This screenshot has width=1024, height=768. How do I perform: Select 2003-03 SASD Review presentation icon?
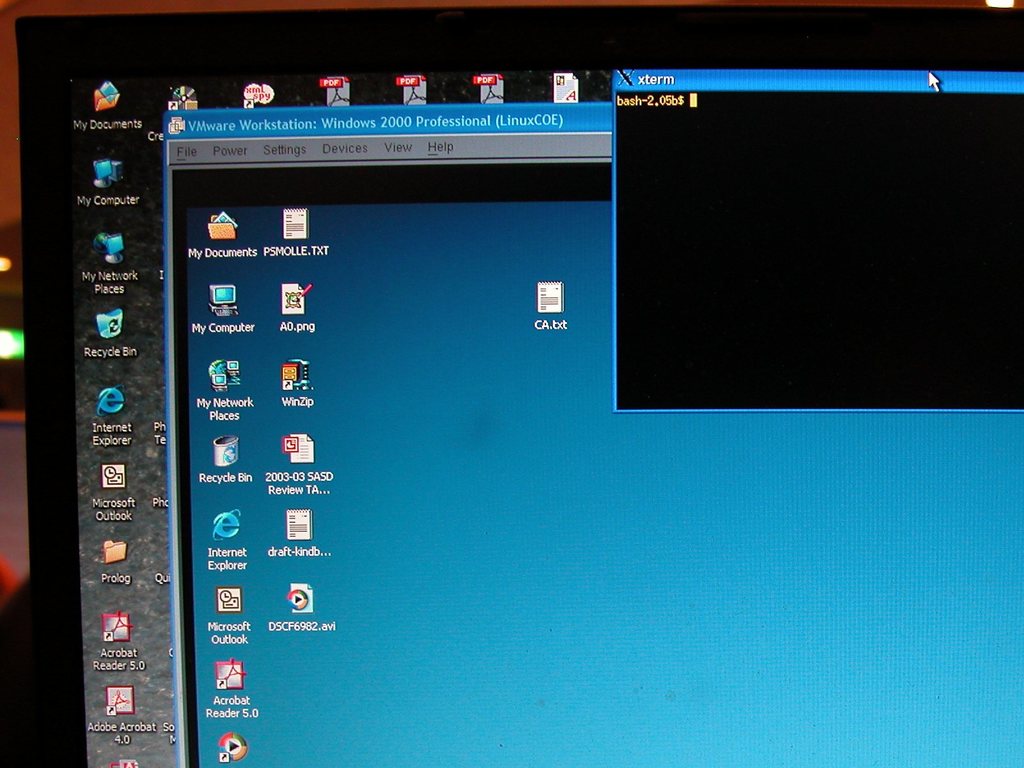(x=298, y=450)
